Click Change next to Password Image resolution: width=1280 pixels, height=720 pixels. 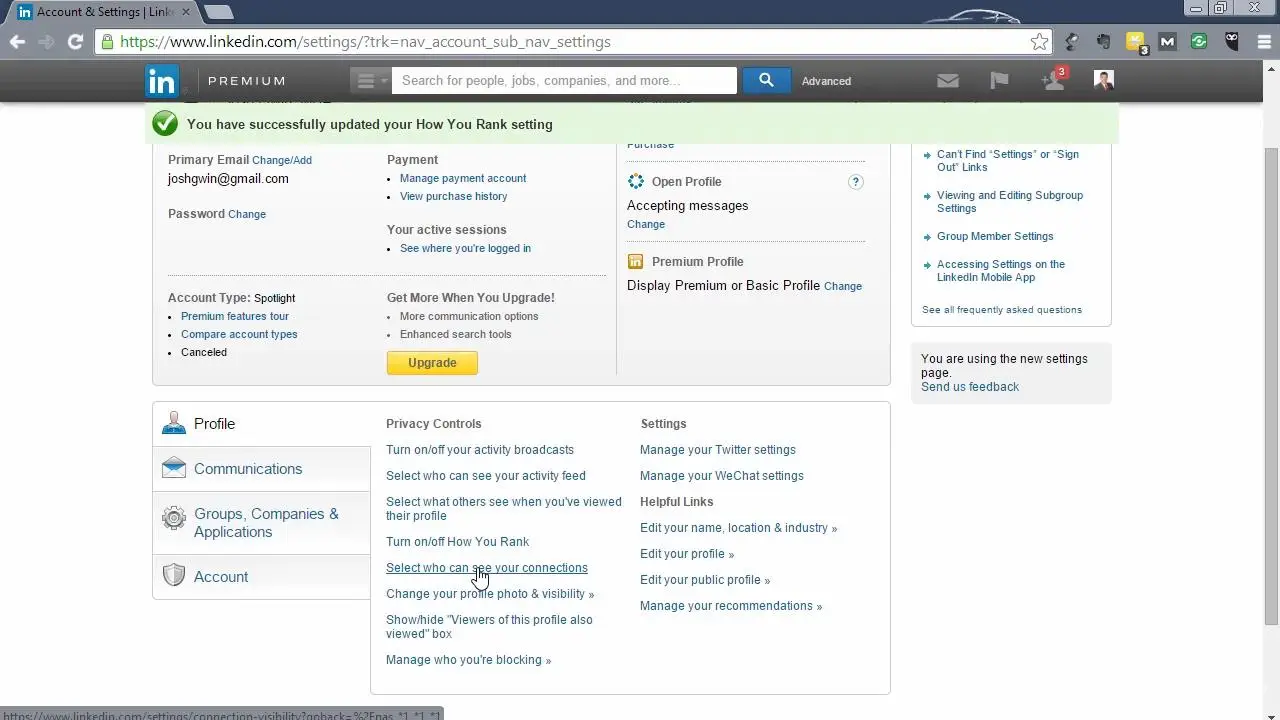(x=247, y=214)
